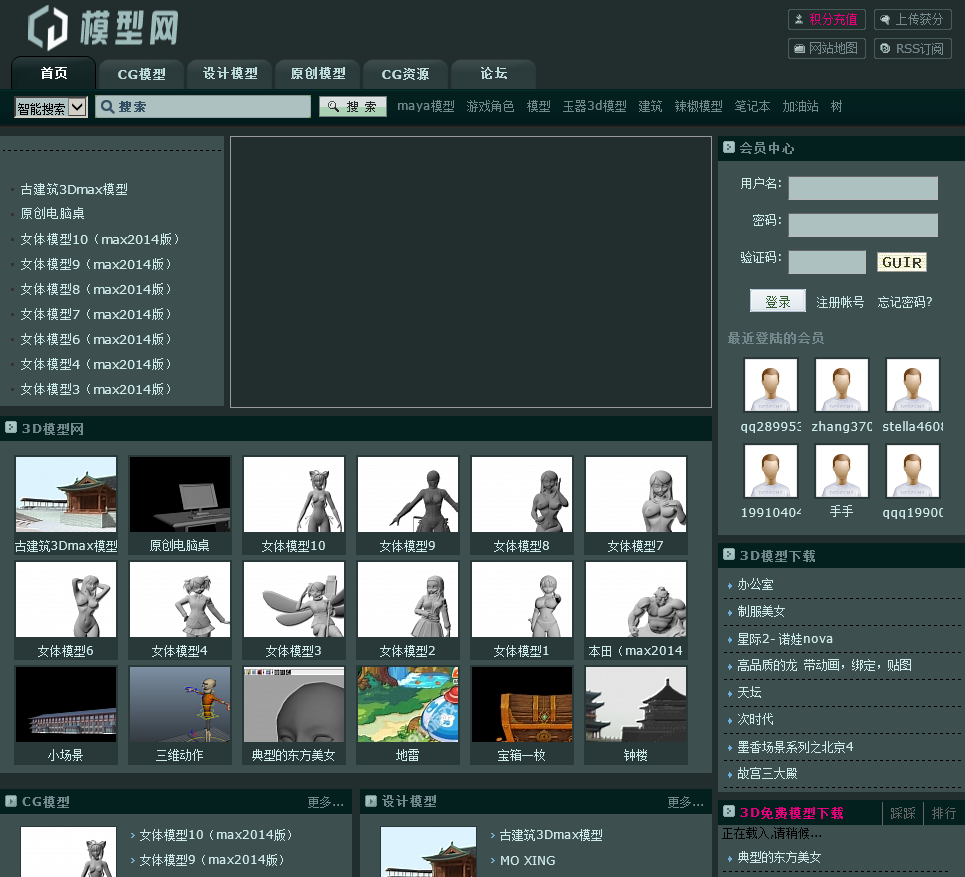Expand 更多 in the 设计模型 section
965x877 pixels.
pos(685,802)
